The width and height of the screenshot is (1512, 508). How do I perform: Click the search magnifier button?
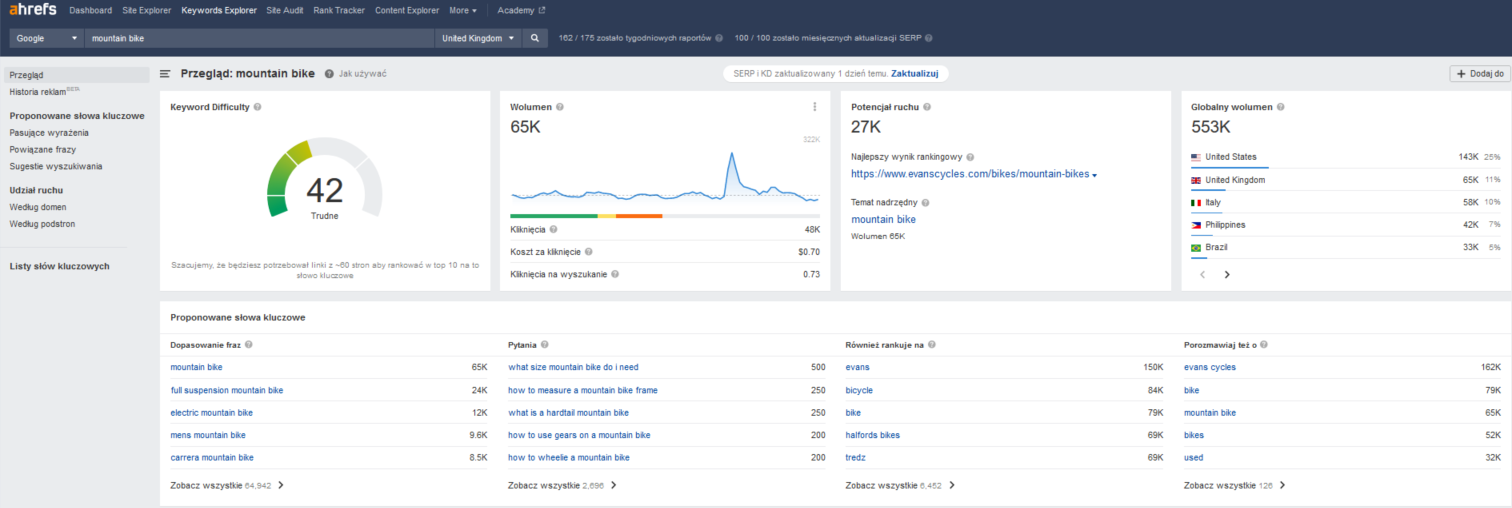click(x=535, y=38)
